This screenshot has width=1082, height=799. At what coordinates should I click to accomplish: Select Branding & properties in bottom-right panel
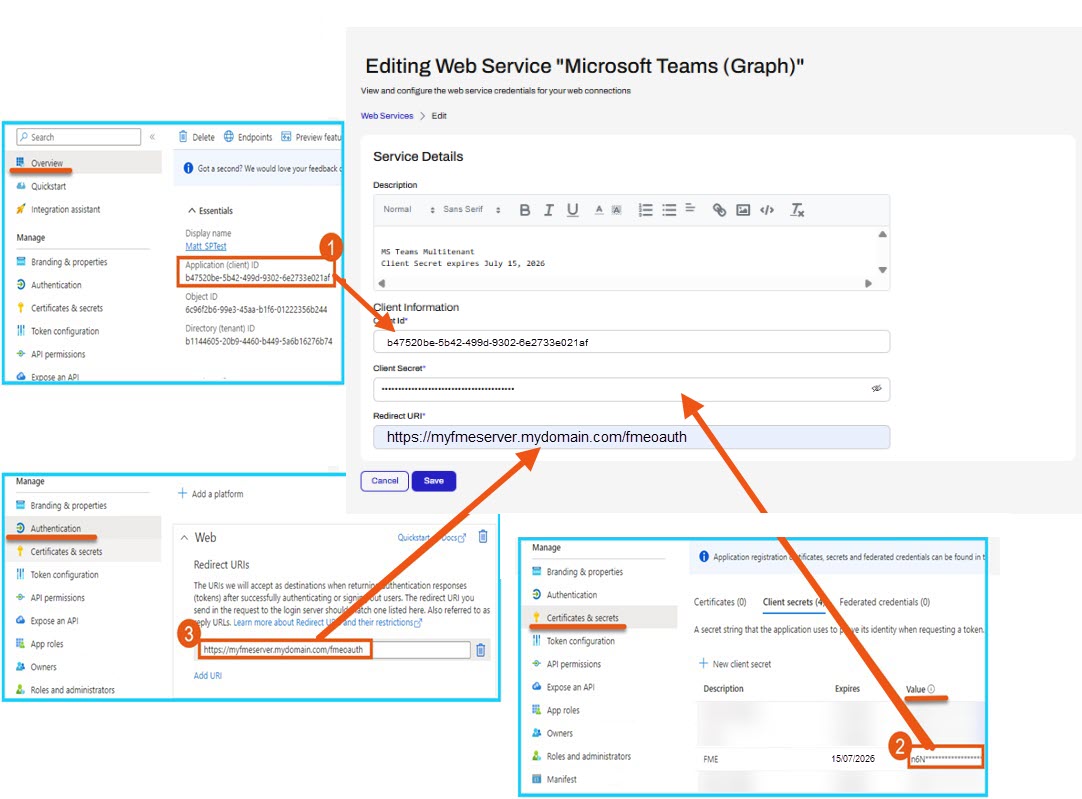click(584, 572)
